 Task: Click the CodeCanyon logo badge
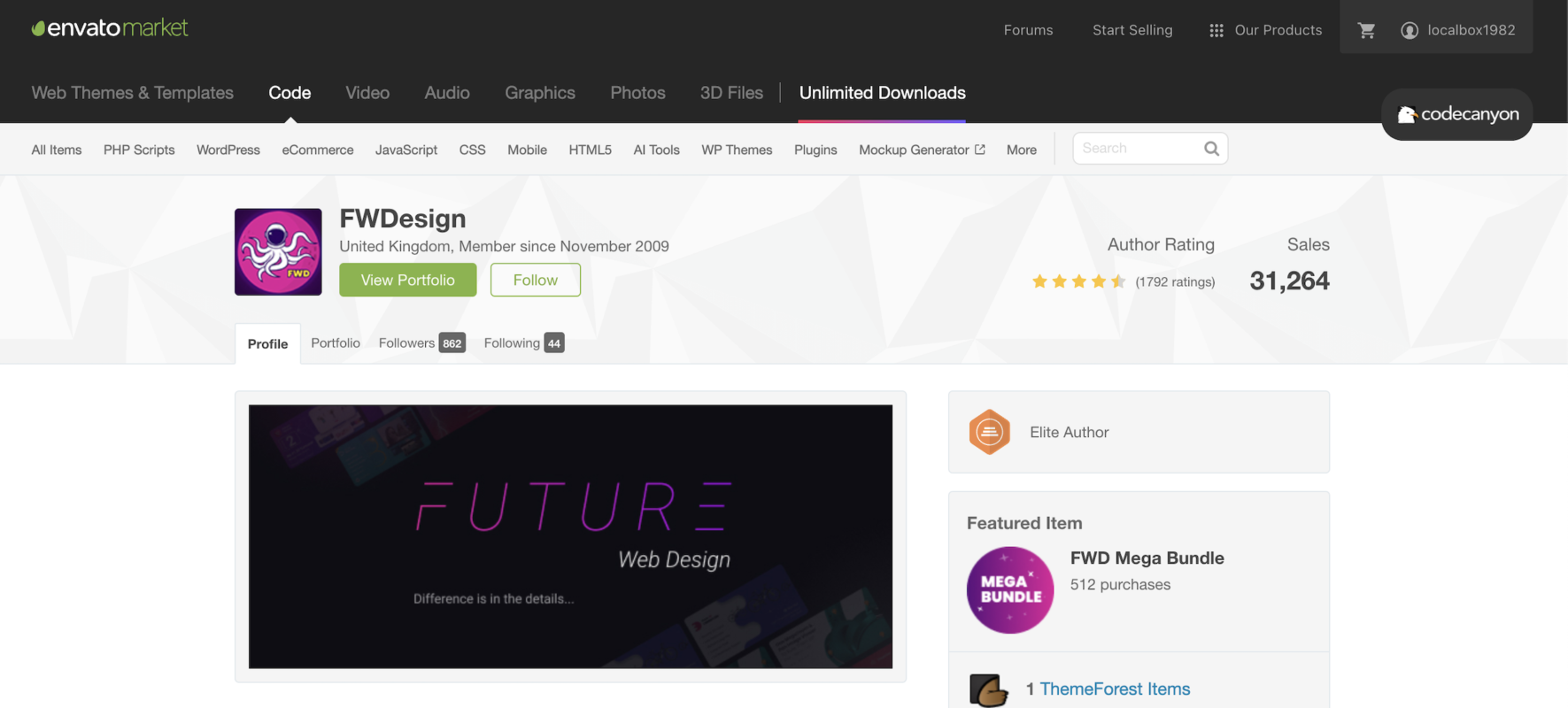[1457, 114]
